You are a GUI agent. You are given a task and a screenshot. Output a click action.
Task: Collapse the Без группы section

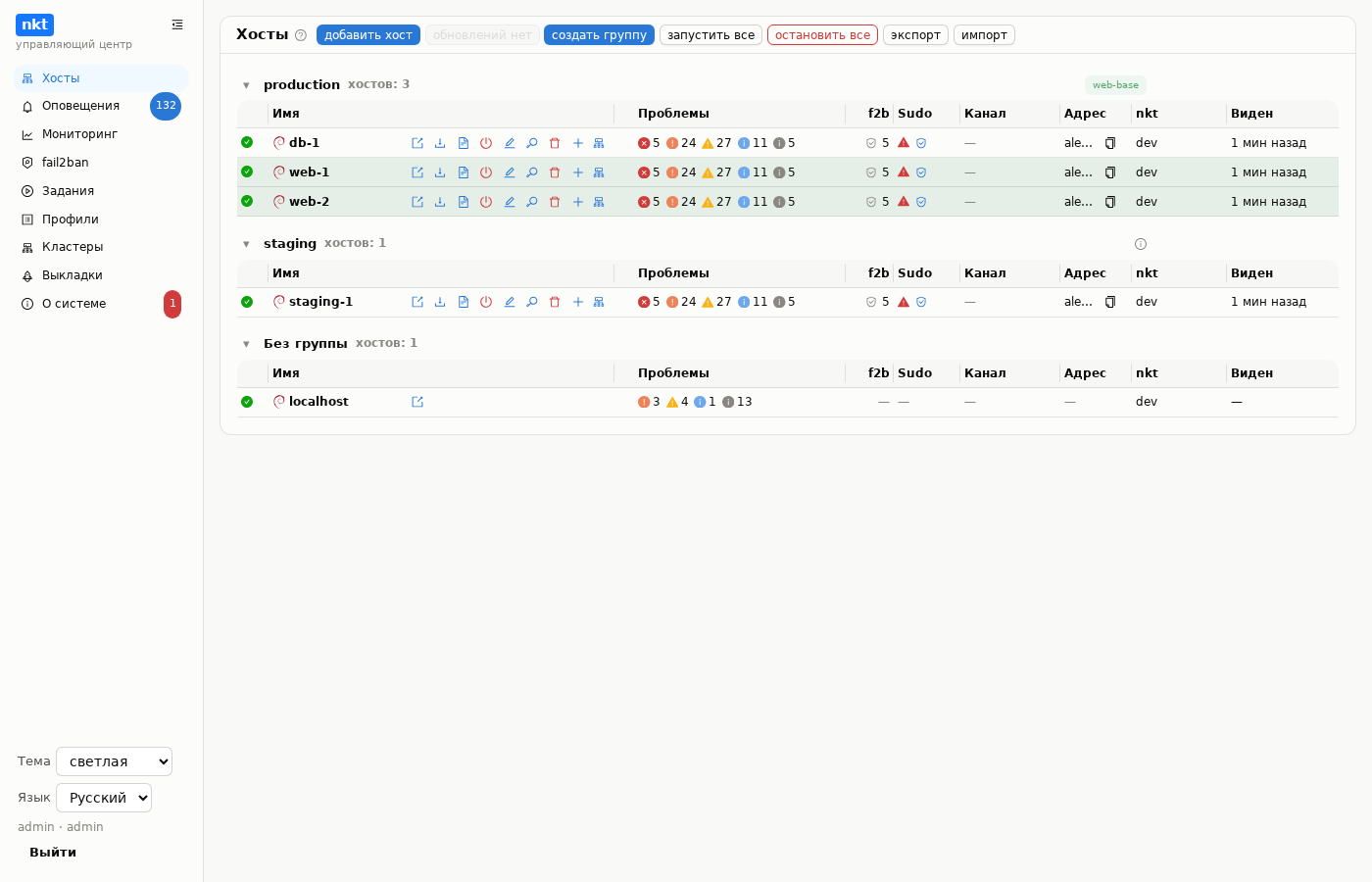point(246,344)
